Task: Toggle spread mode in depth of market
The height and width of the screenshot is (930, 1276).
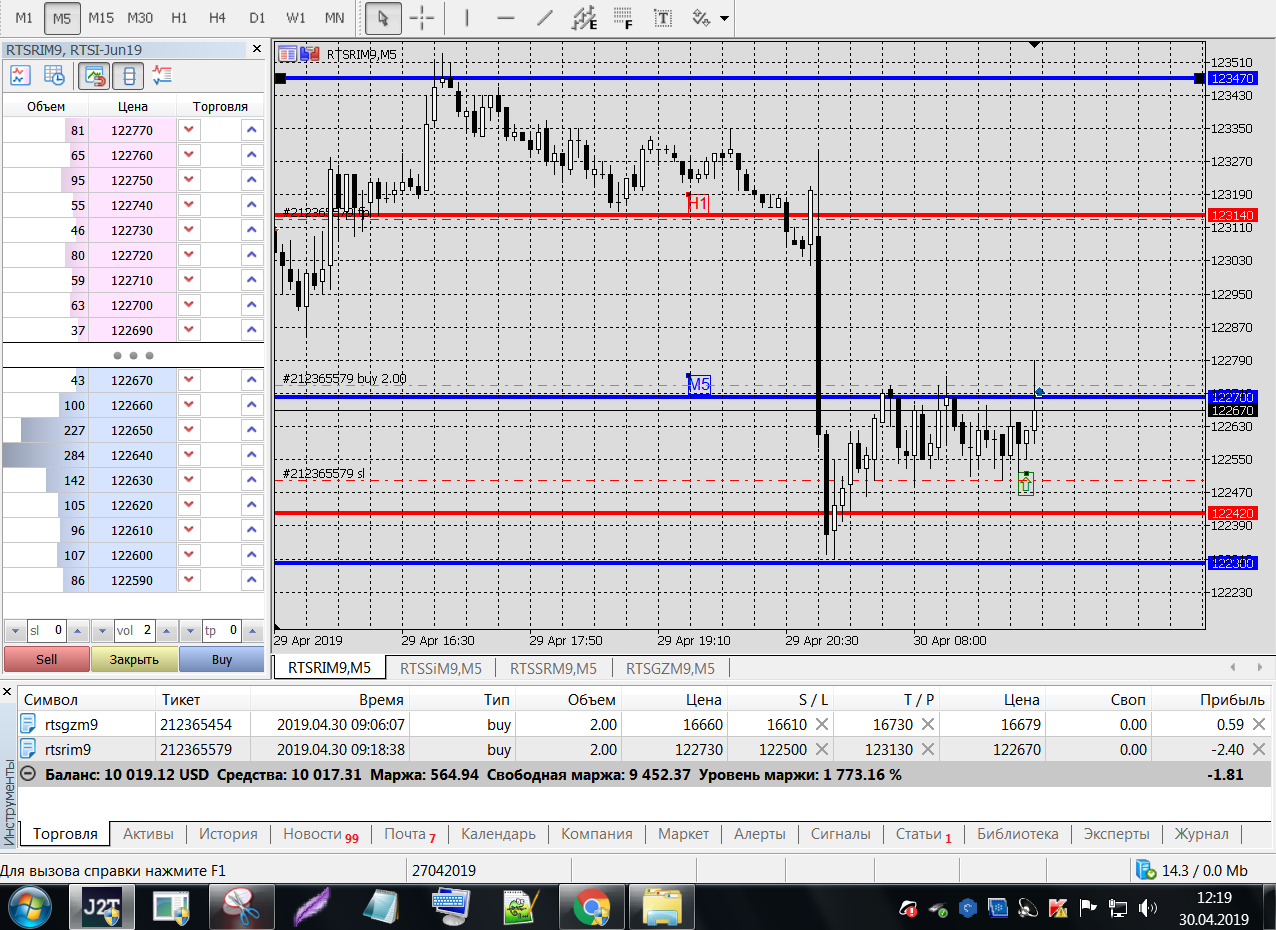Action: coord(96,75)
